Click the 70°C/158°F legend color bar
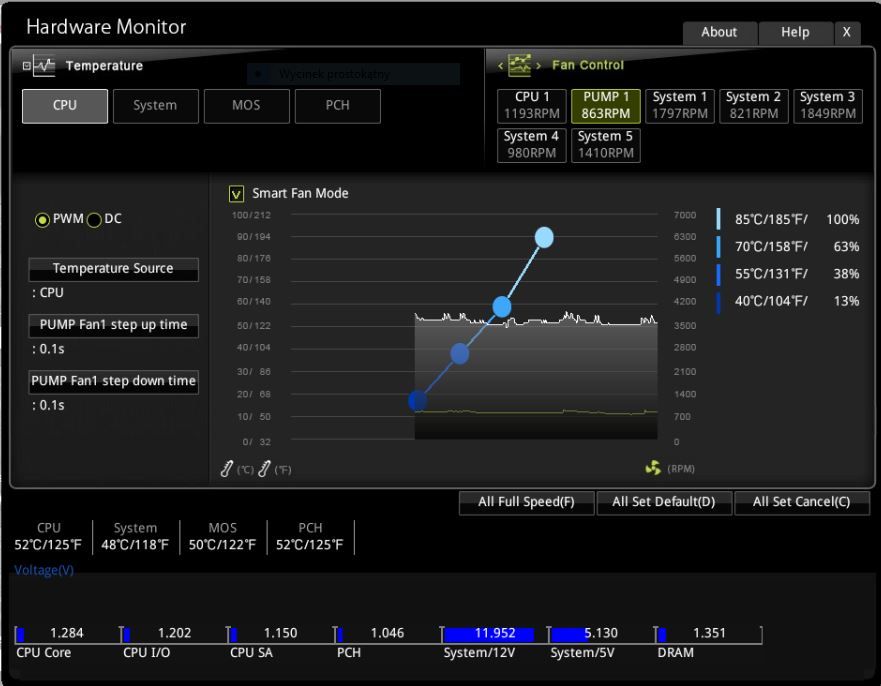The image size is (881, 686). (719, 247)
